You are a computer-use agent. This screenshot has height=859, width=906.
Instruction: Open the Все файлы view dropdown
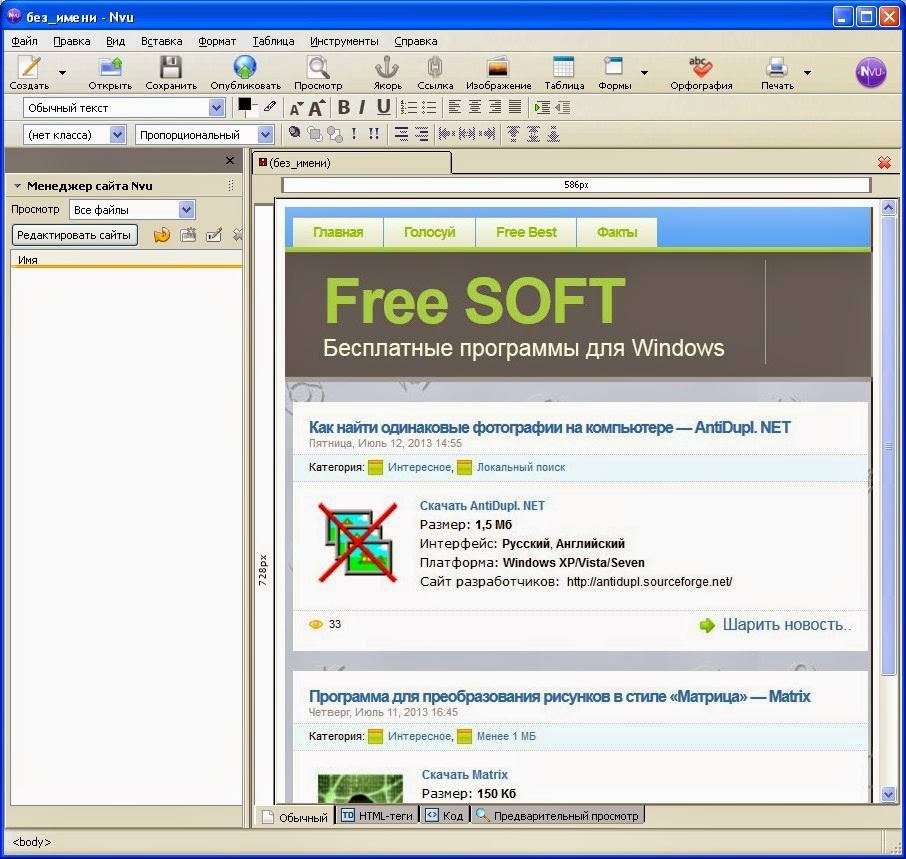(132, 210)
